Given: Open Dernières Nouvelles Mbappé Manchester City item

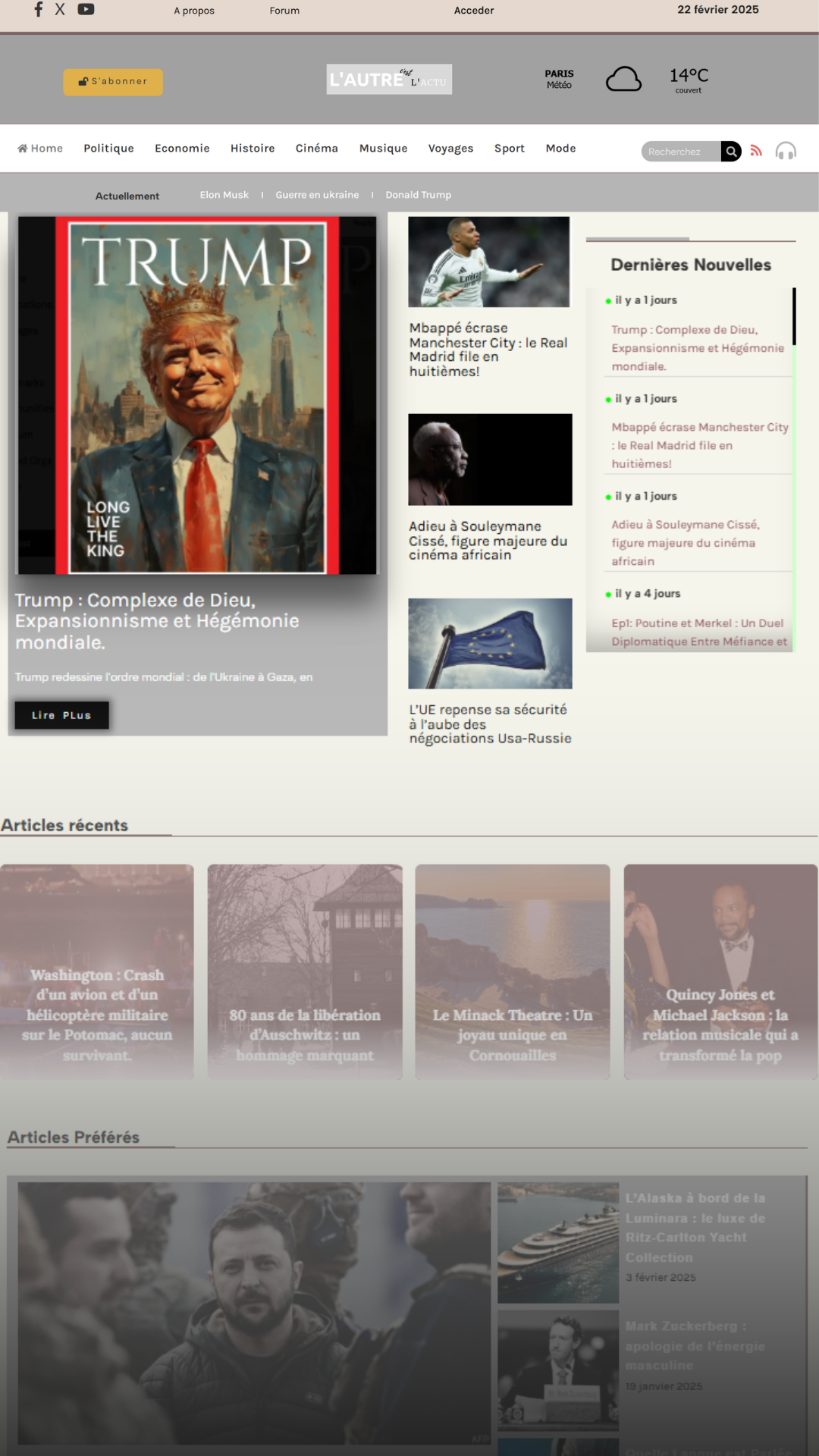Looking at the screenshot, I should point(700,445).
